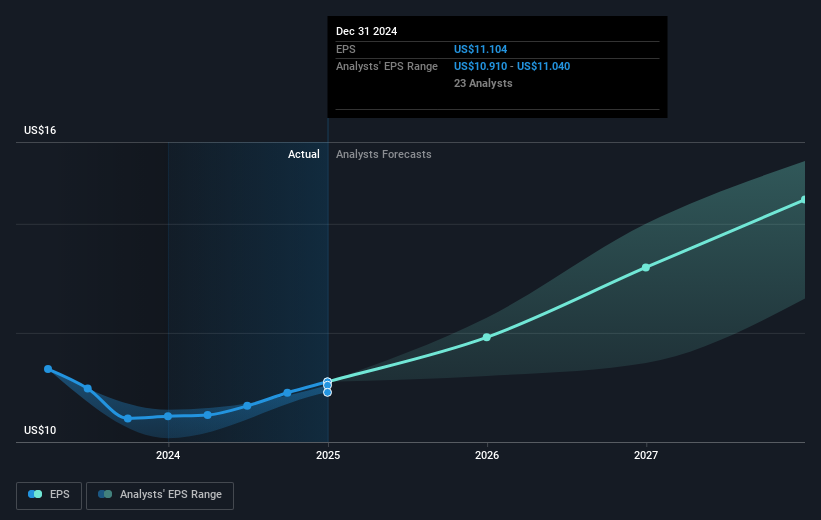
Task: Click the 2026 x-axis label
Action: (x=487, y=455)
